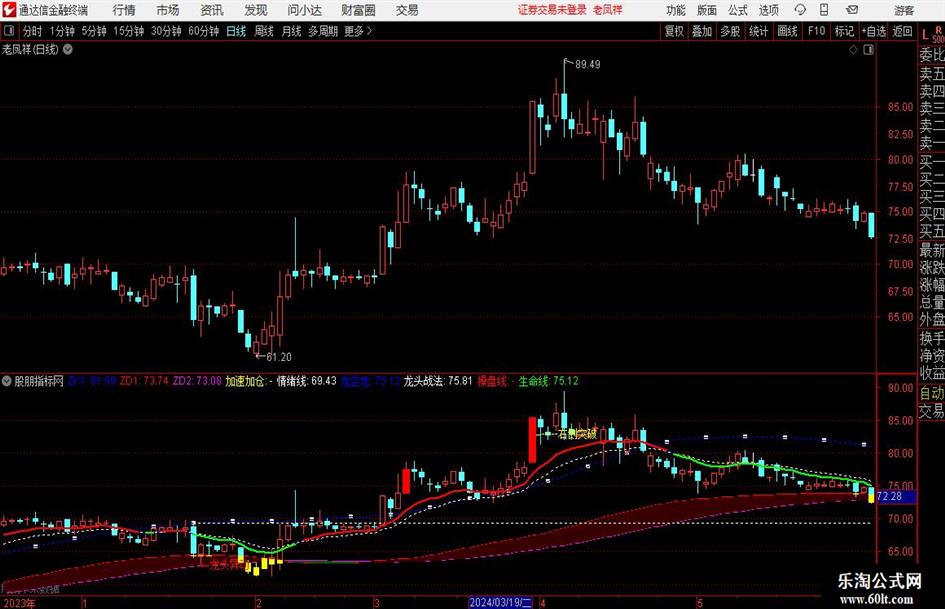
Task: Click the 老凤祥 stock name in title bar
Action: click(x=608, y=10)
